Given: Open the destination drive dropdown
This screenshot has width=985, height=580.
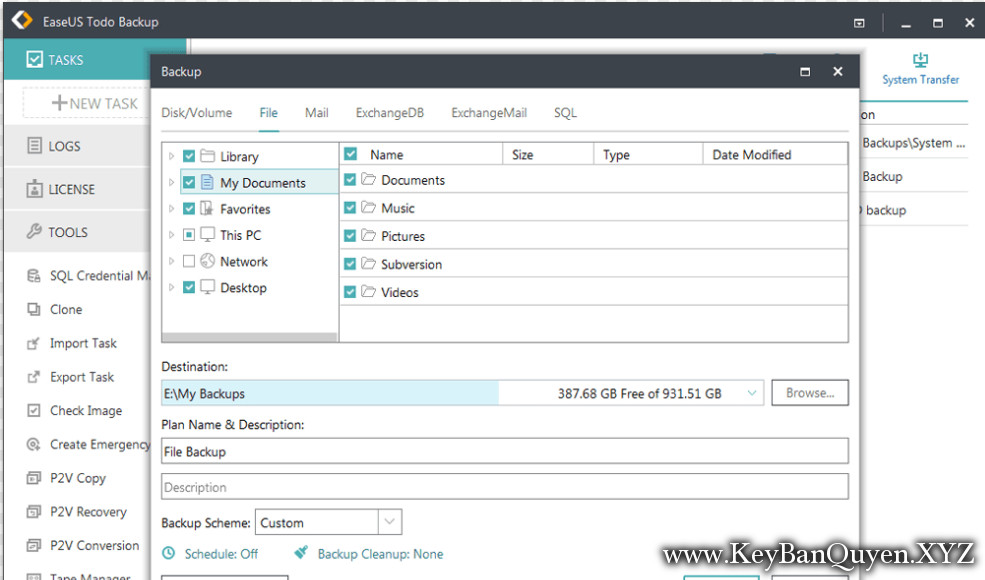Looking at the screenshot, I should tap(752, 392).
